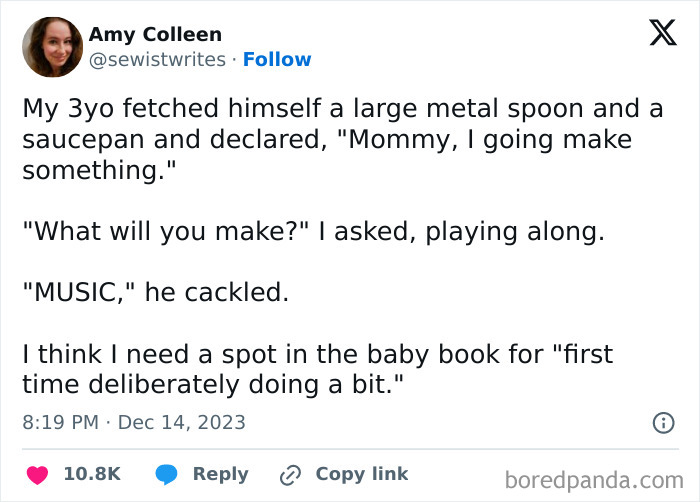Click the Copy link text
This screenshot has height=502, width=700.
click(362, 474)
